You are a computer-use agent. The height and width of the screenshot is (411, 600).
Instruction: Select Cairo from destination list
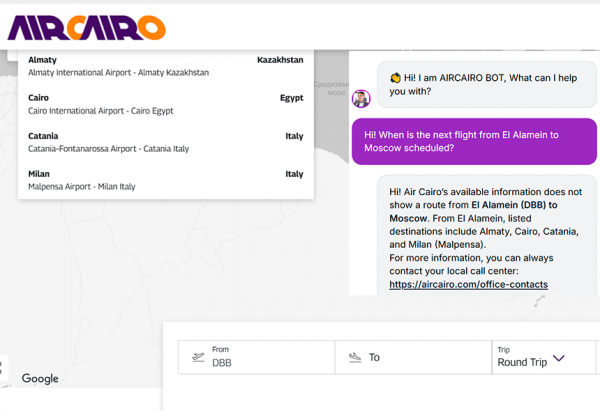166,104
